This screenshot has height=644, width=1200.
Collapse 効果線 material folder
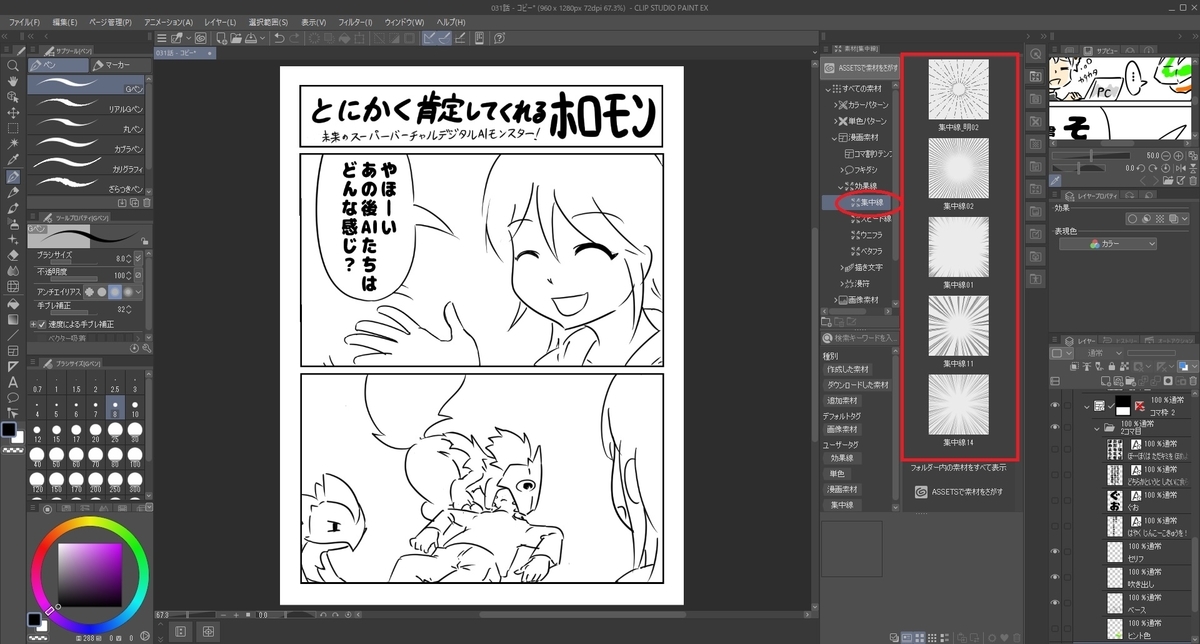coord(842,186)
